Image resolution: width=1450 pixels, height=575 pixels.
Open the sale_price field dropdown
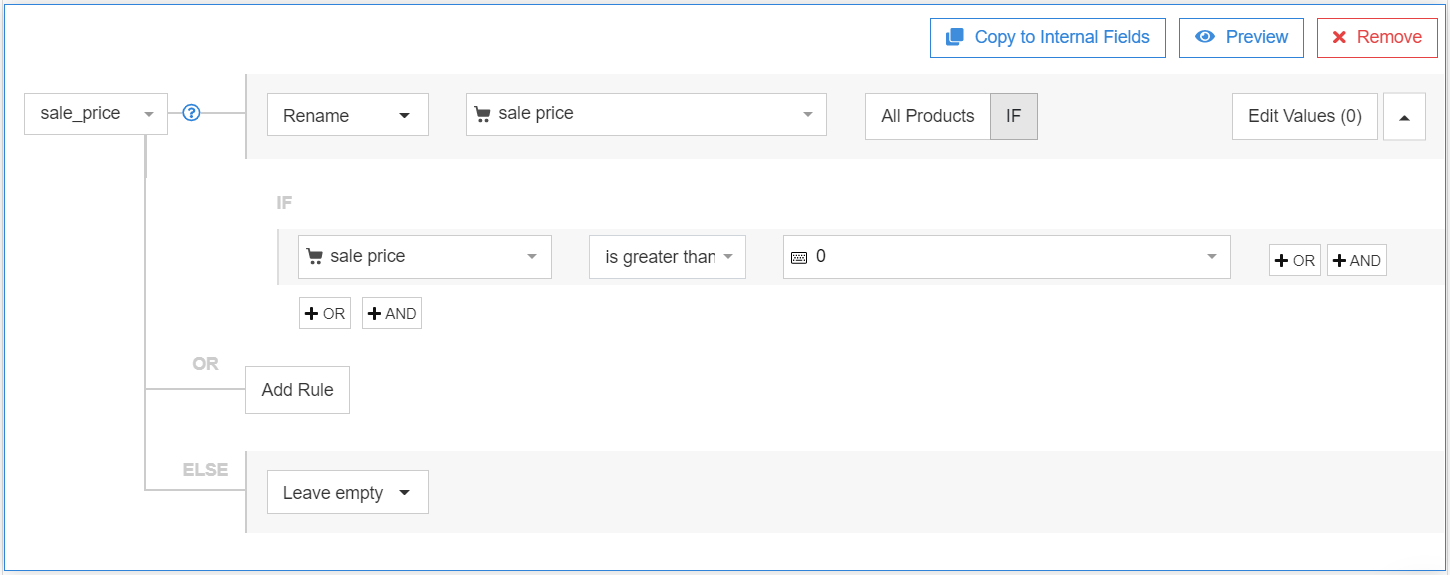point(96,114)
